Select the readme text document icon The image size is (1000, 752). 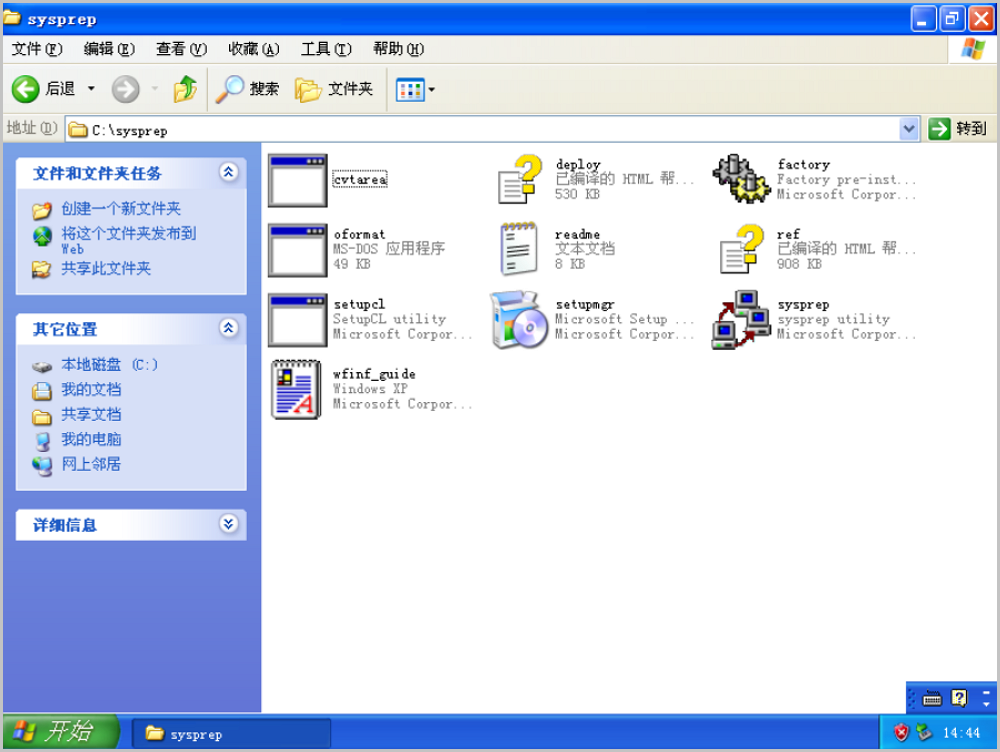coord(519,250)
